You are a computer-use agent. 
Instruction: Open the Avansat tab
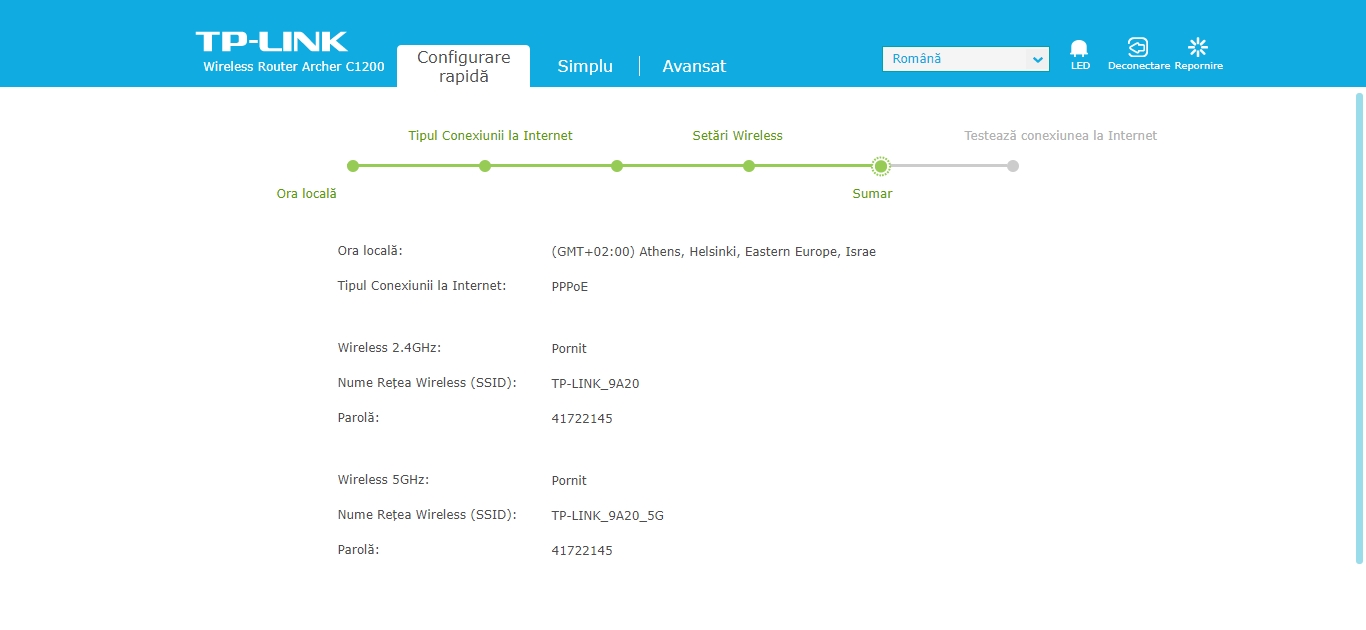click(694, 66)
